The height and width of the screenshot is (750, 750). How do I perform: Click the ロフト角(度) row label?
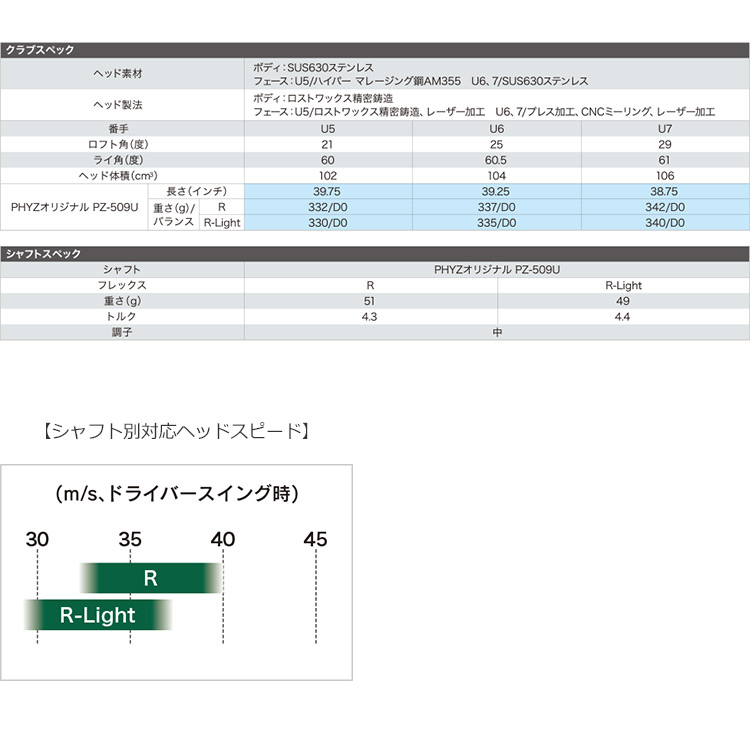(x=122, y=143)
